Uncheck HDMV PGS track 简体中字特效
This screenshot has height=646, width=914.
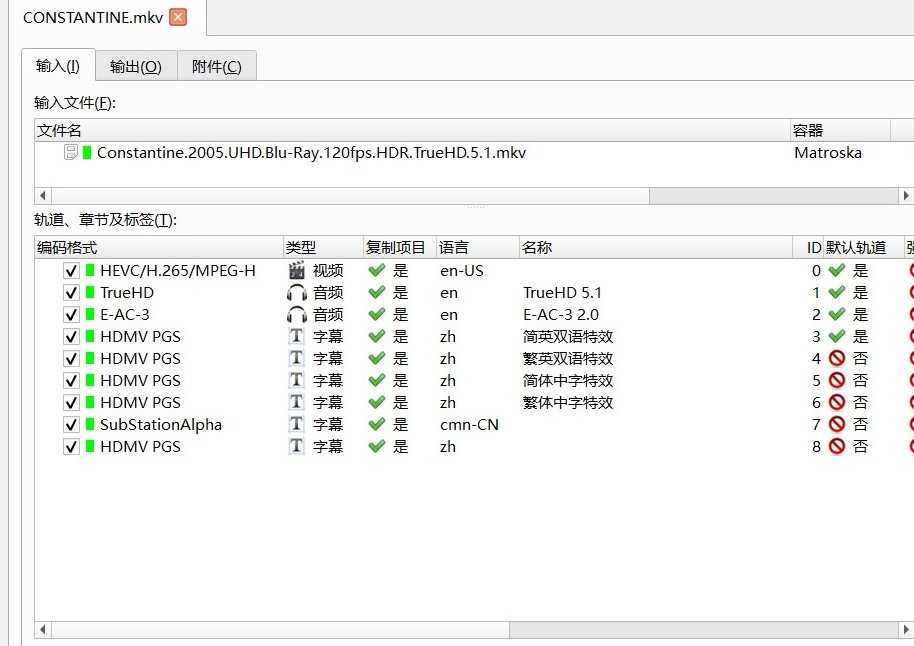point(71,381)
